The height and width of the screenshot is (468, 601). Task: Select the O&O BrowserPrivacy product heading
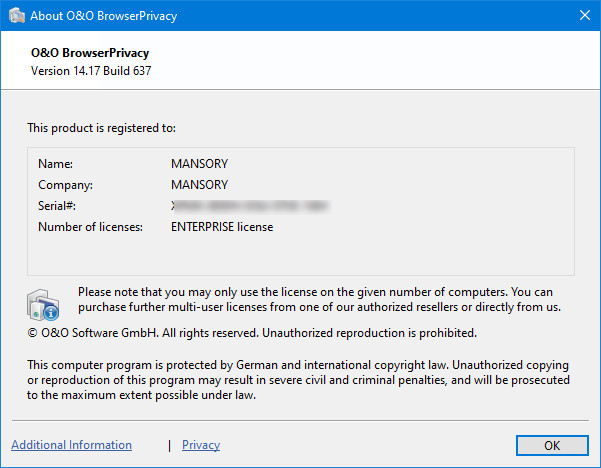[x=91, y=53]
